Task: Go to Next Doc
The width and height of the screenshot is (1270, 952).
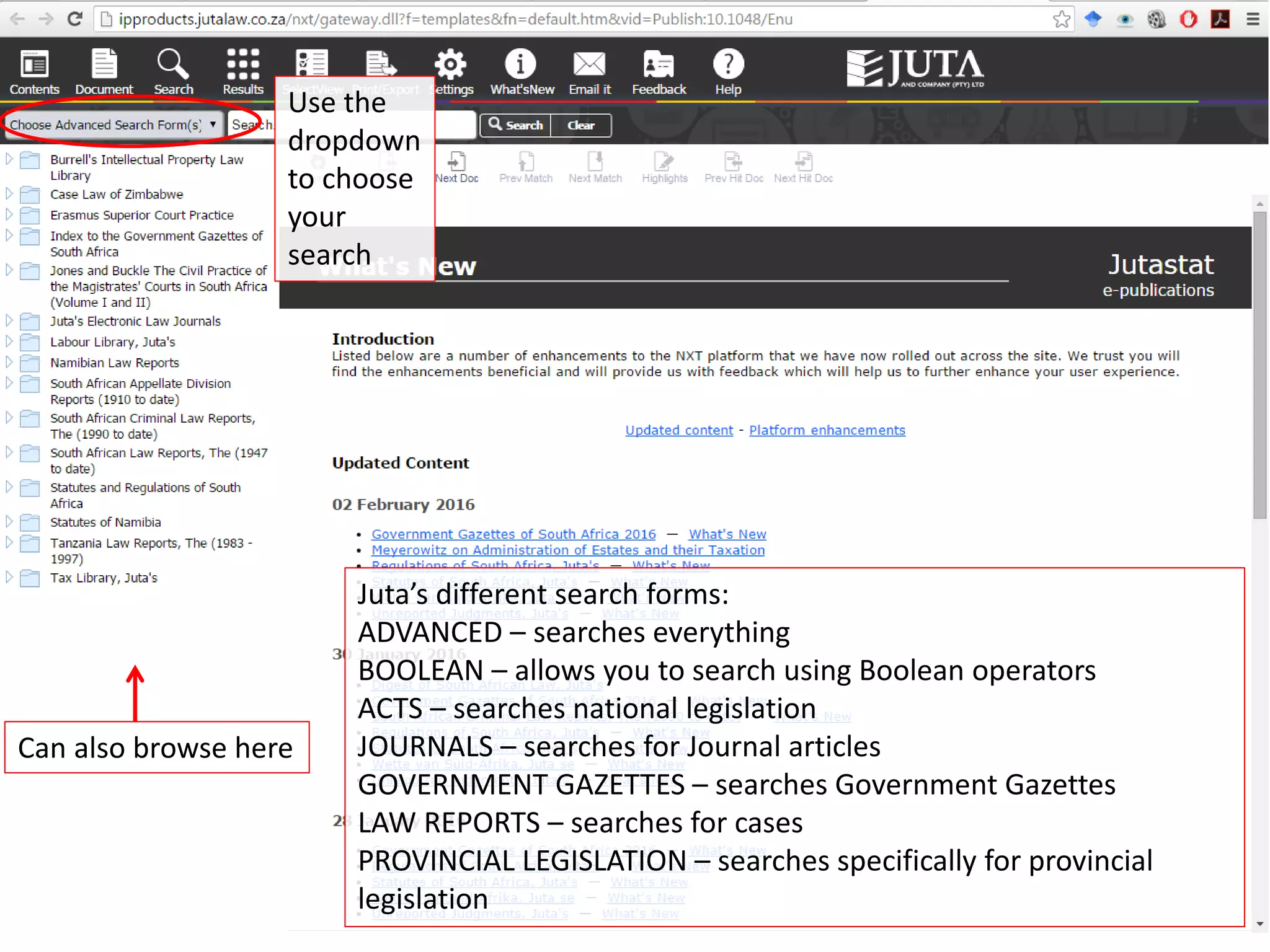Action: point(457,168)
